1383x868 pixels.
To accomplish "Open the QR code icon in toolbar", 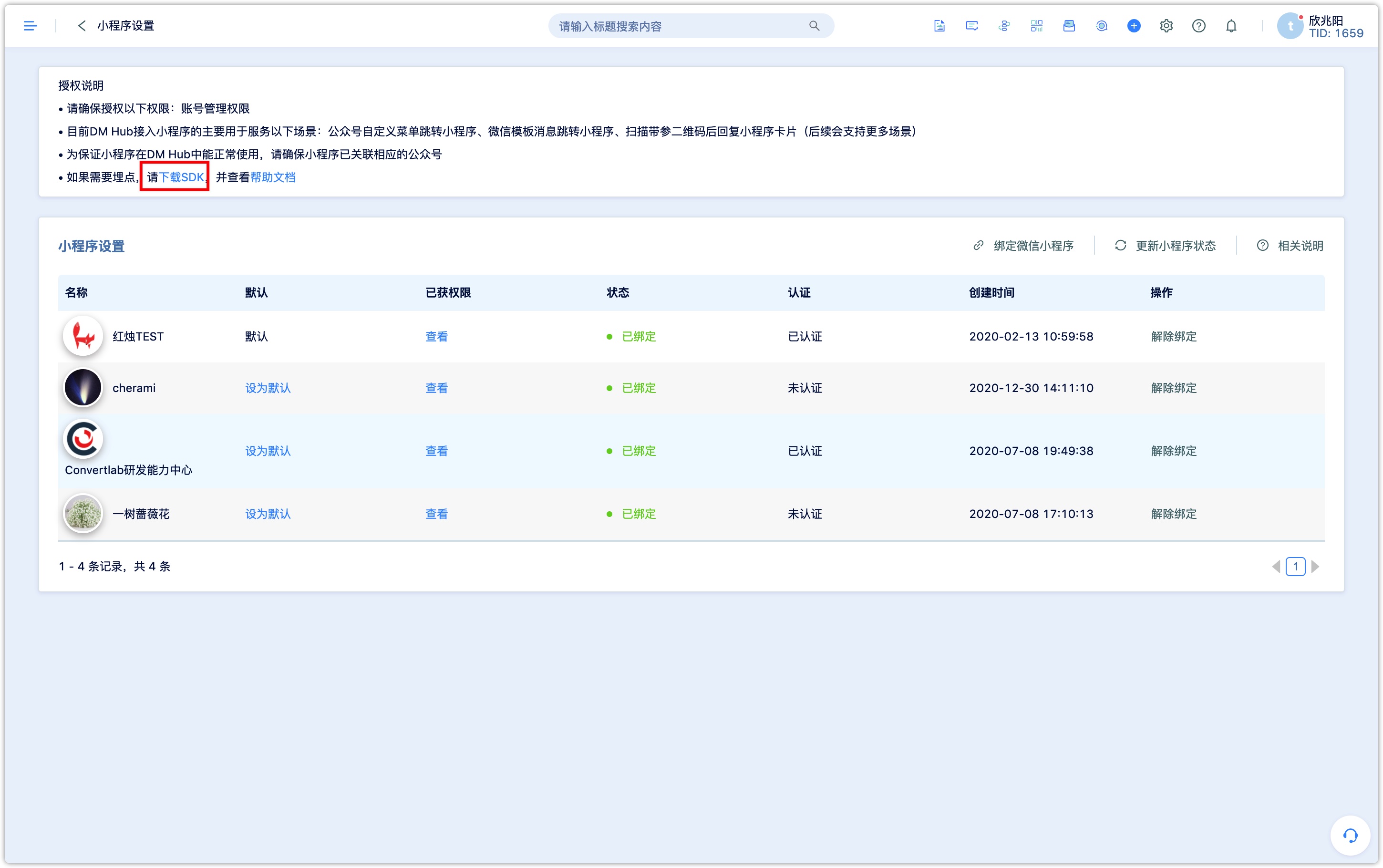I will [x=1036, y=26].
